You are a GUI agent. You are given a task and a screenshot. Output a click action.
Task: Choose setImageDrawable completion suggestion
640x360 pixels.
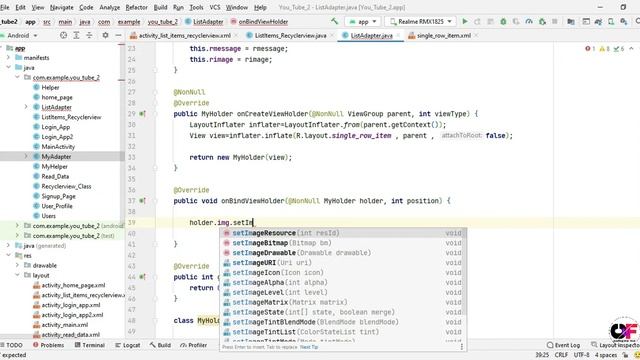[x=343, y=253]
